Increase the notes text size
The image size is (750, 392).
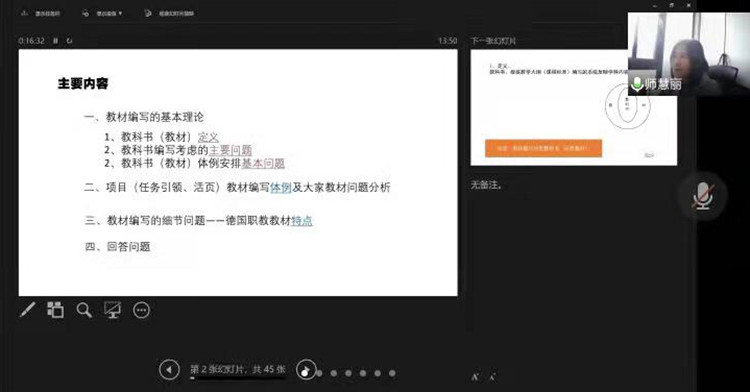[475, 377]
